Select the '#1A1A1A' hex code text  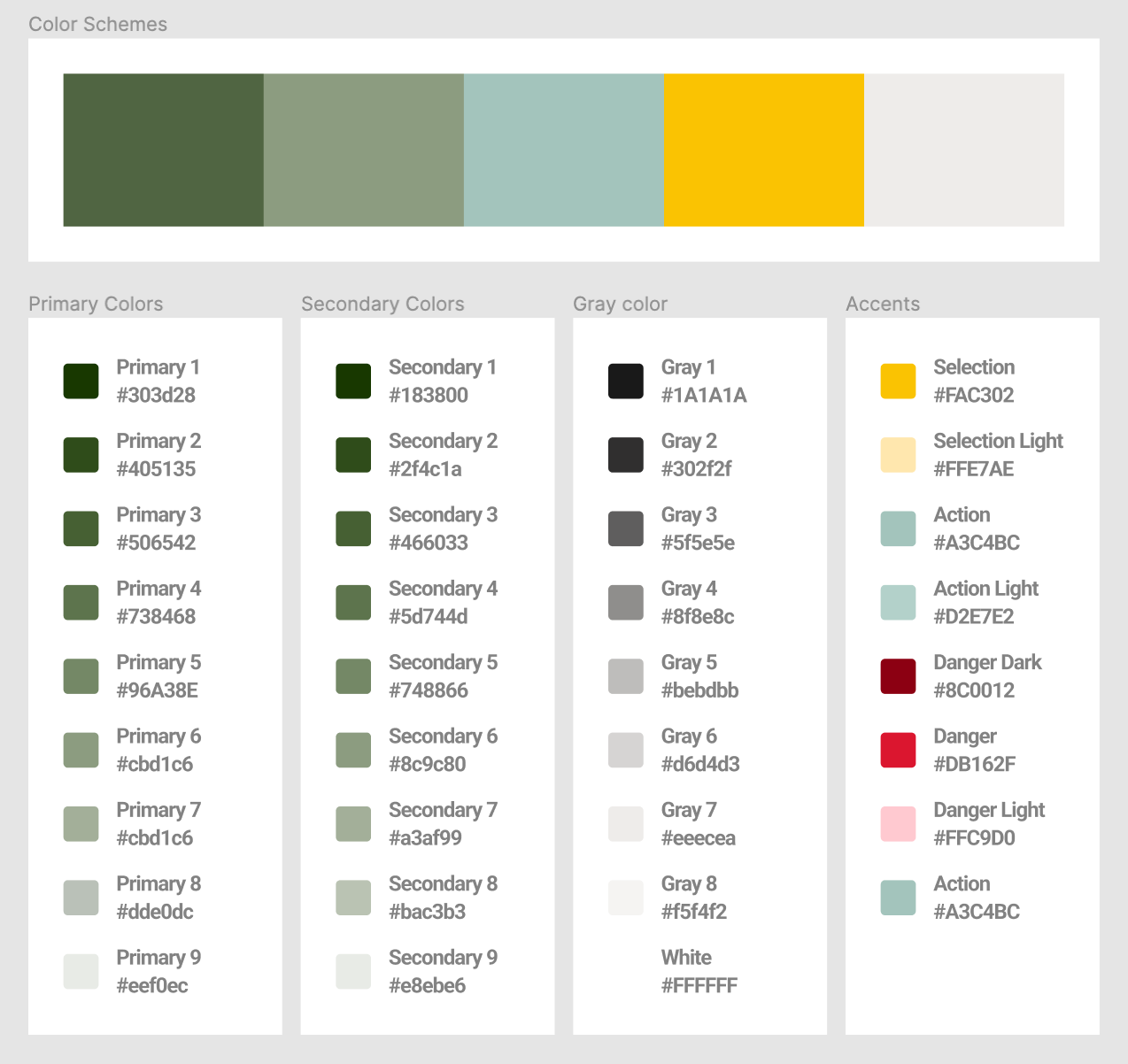[x=704, y=395]
